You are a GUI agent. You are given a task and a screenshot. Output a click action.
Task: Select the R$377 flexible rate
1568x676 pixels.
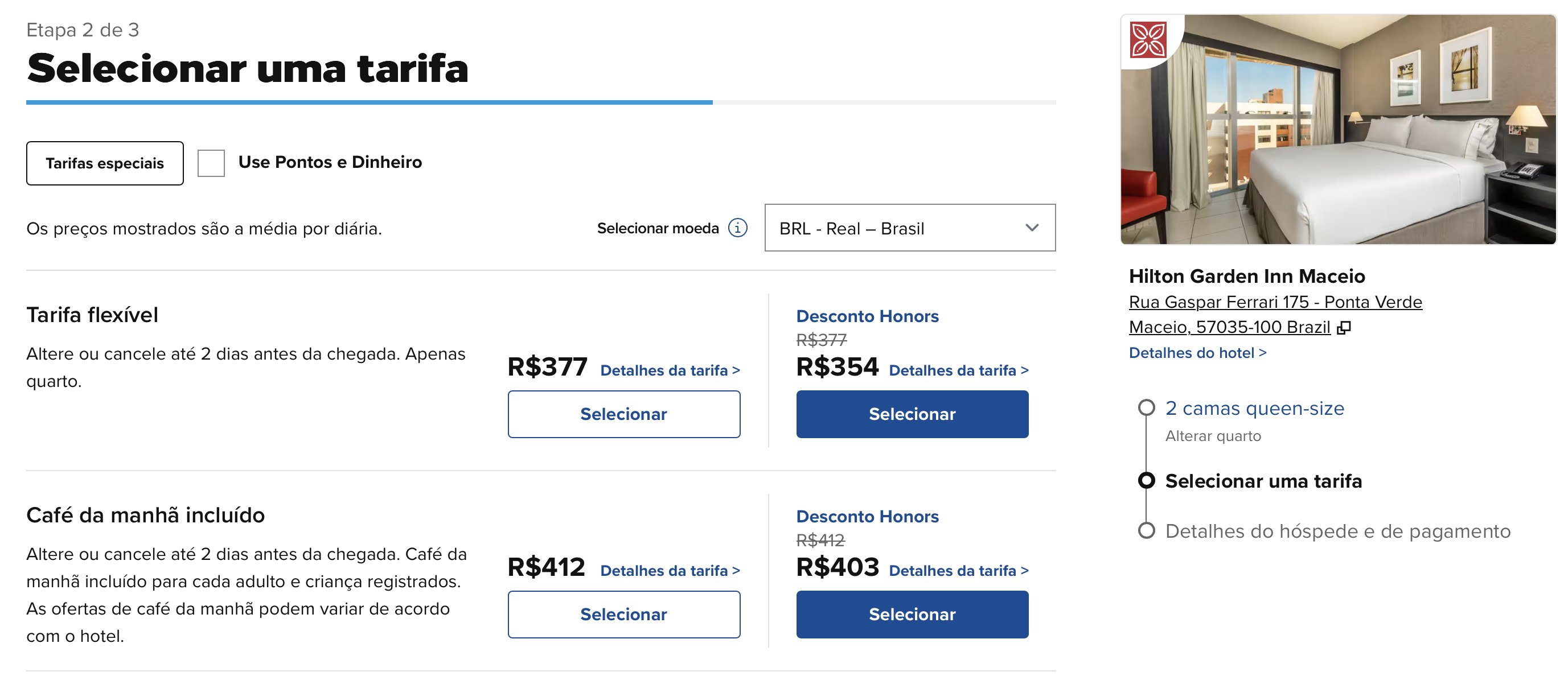click(x=624, y=414)
